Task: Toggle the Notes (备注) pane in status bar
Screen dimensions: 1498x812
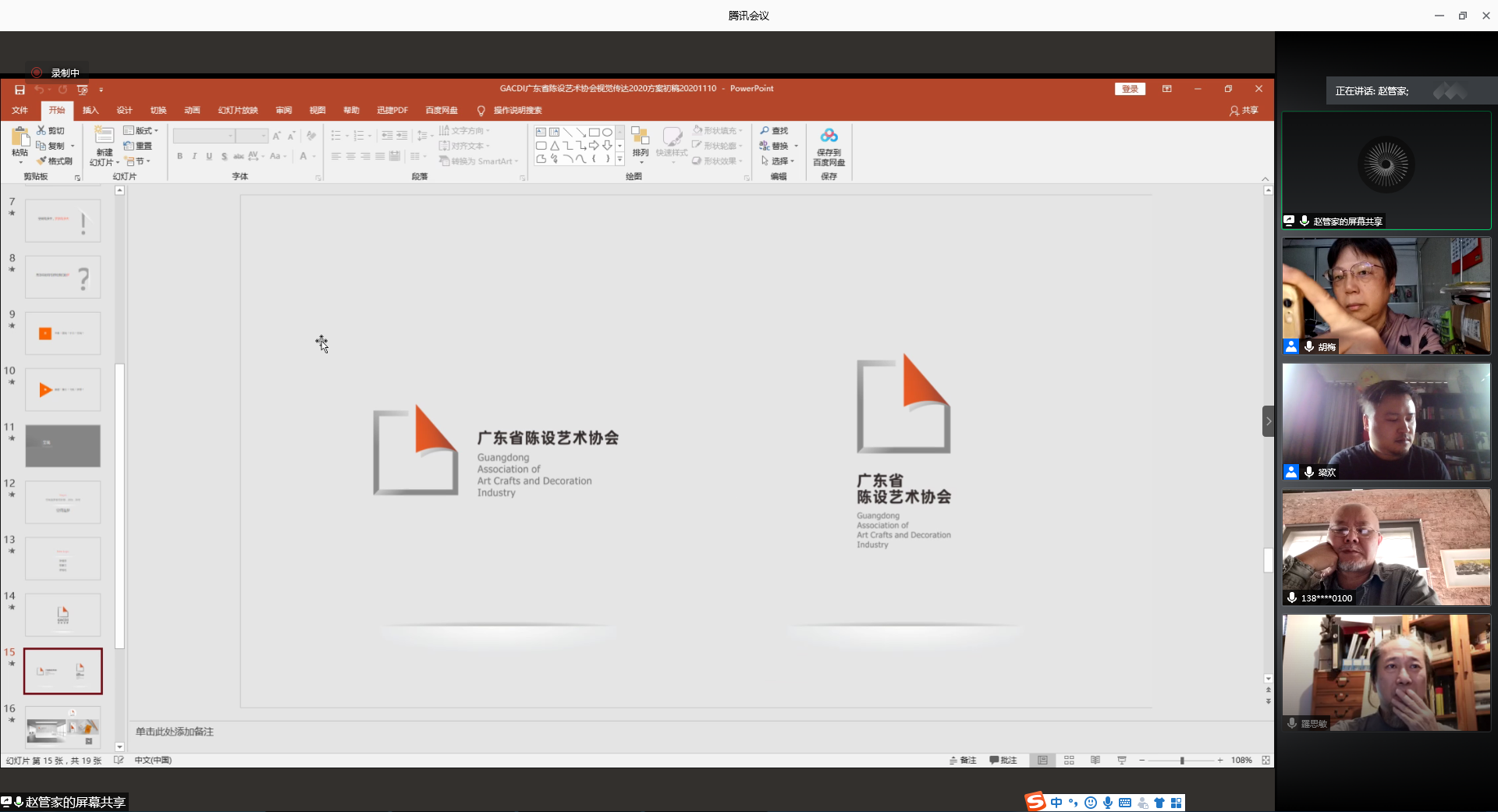Action: tap(963, 760)
